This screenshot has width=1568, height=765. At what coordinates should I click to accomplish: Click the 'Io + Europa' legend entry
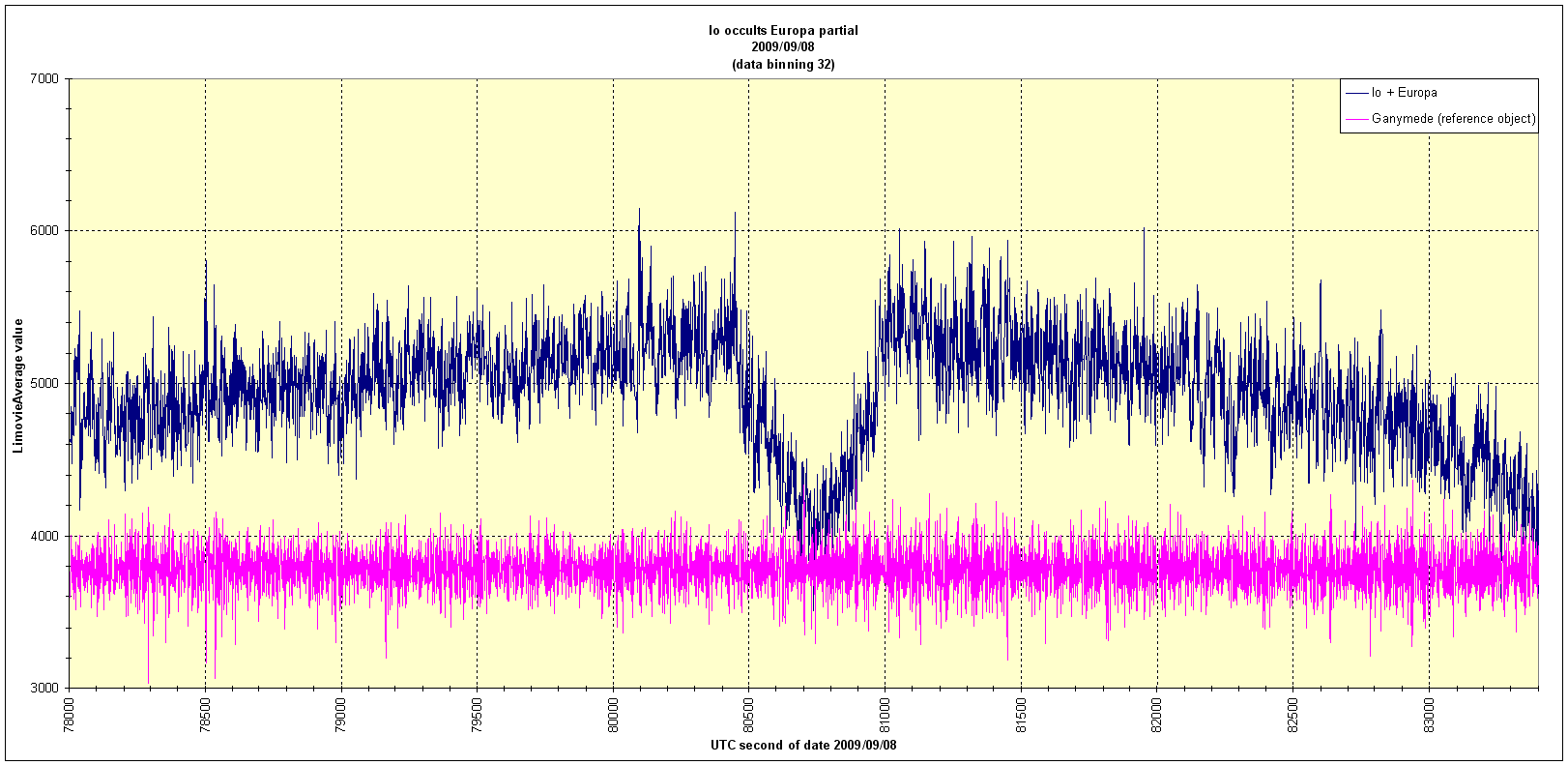coord(1404,93)
